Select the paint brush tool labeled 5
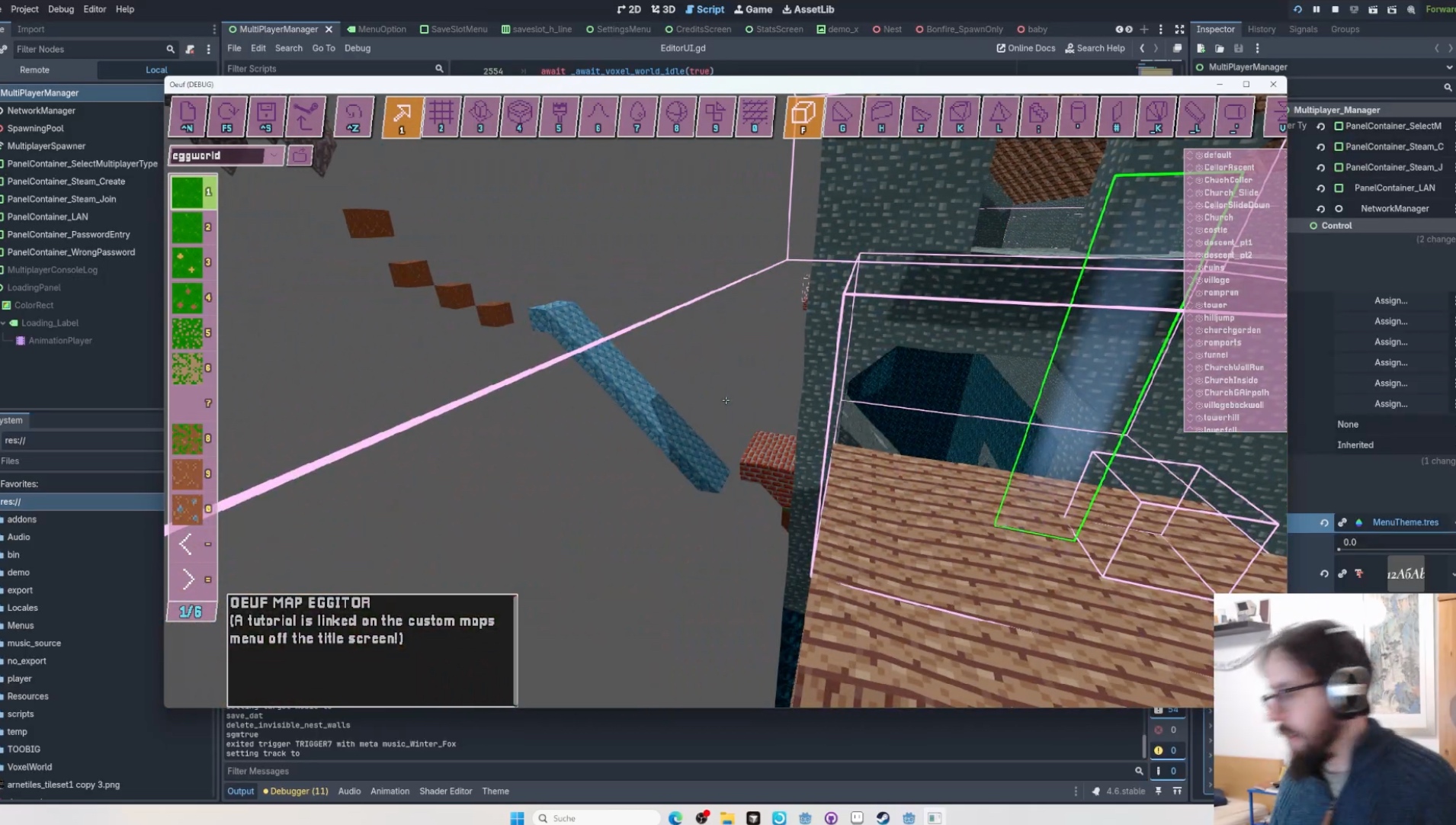 559,116
